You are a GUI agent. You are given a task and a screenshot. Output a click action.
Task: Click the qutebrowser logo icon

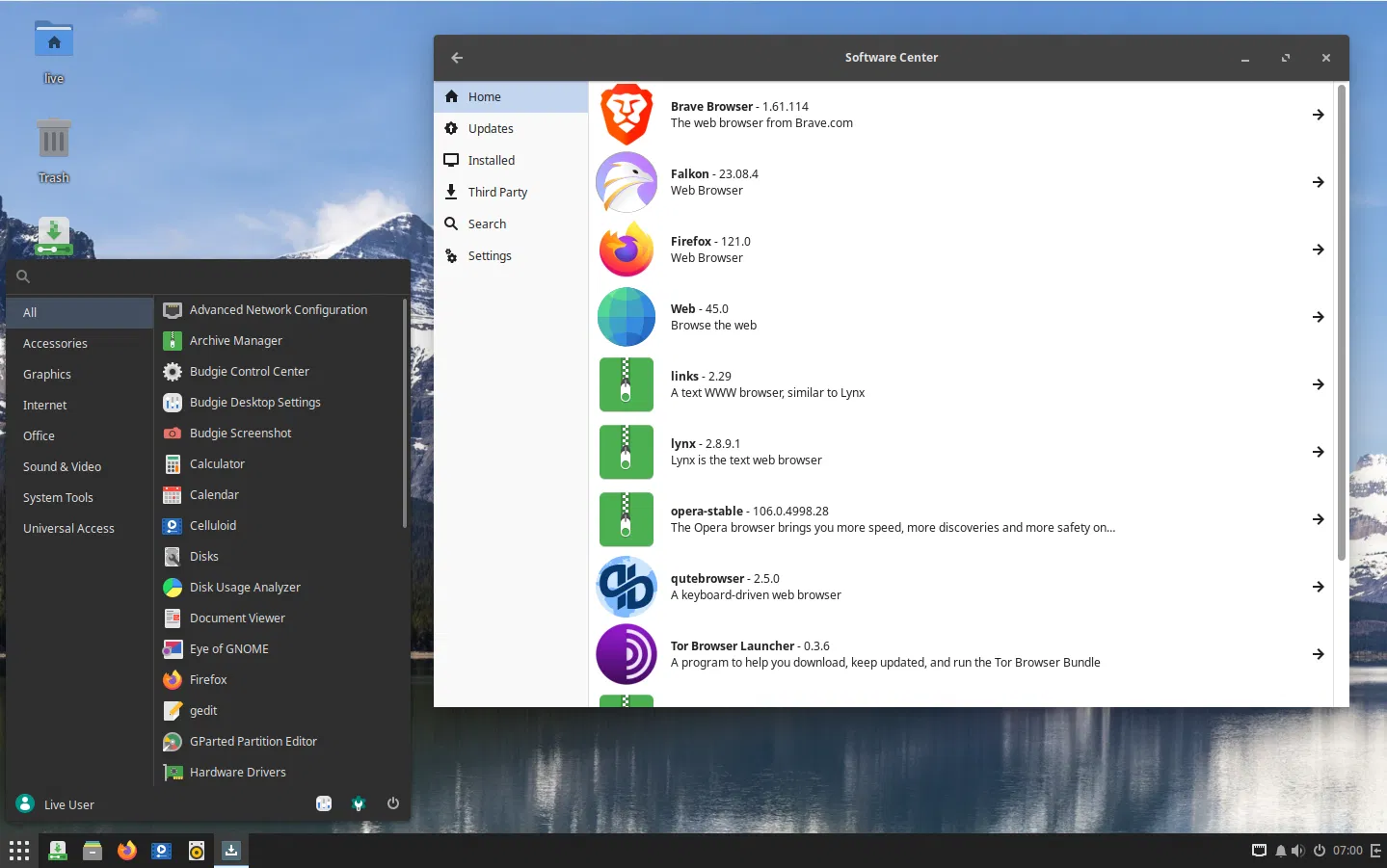pos(627,587)
